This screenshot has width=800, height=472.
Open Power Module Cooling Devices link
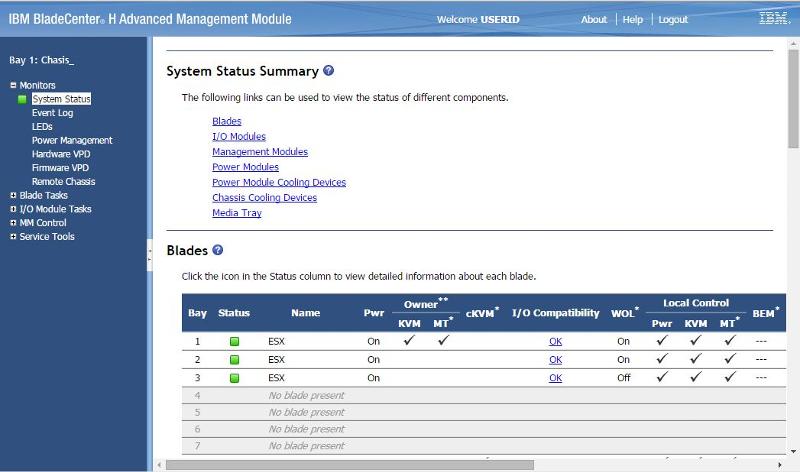279,182
